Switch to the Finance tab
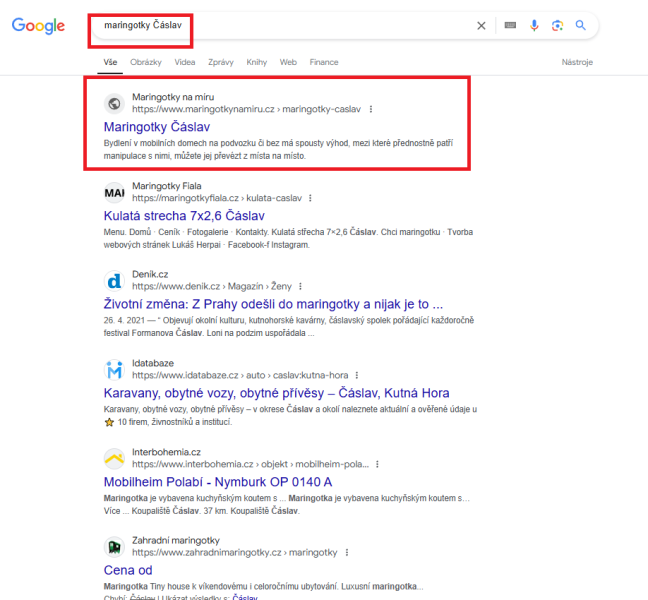The width and height of the screenshot is (648, 600). coord(324,62)
